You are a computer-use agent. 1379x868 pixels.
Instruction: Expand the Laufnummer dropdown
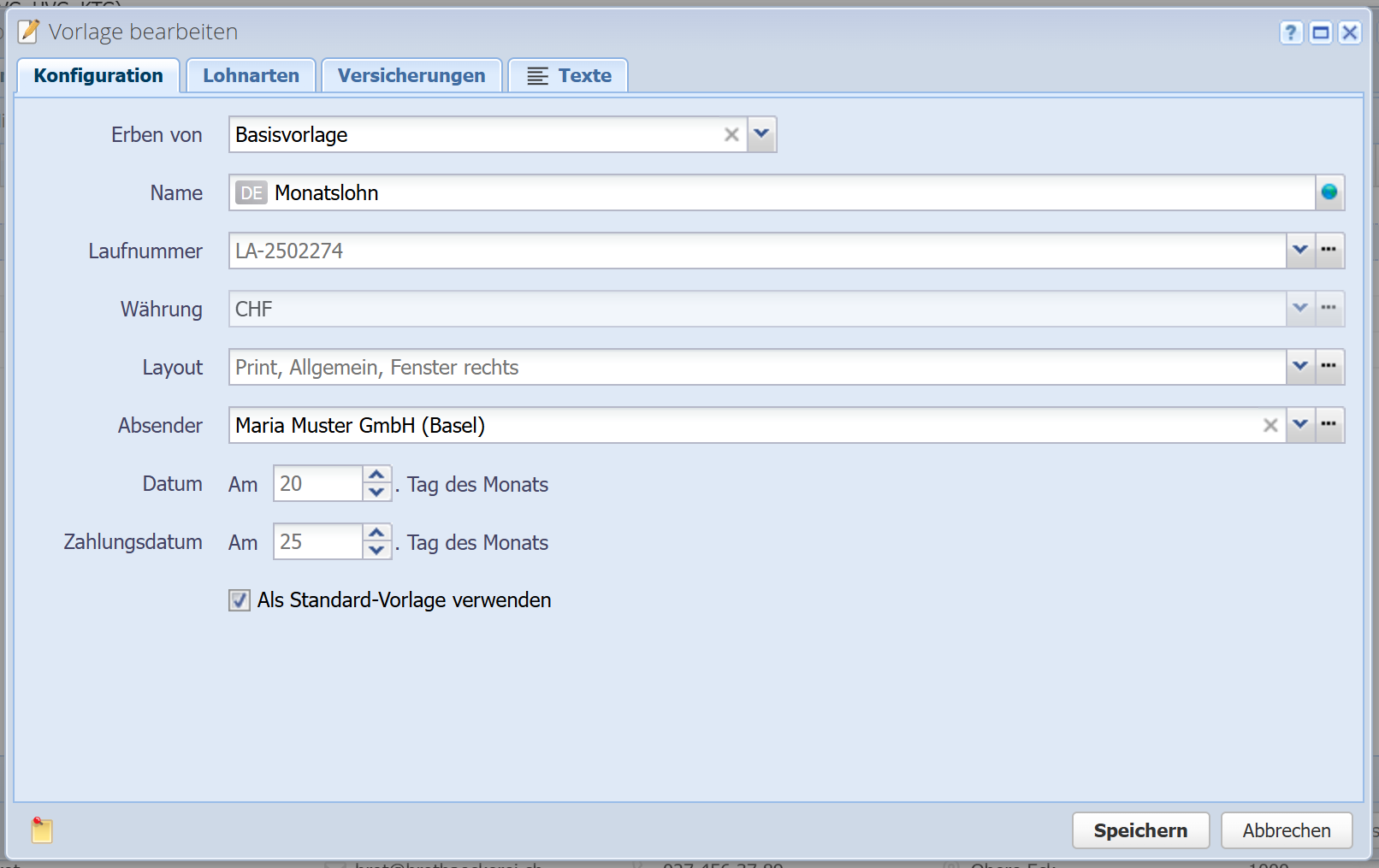point(1300,251)
